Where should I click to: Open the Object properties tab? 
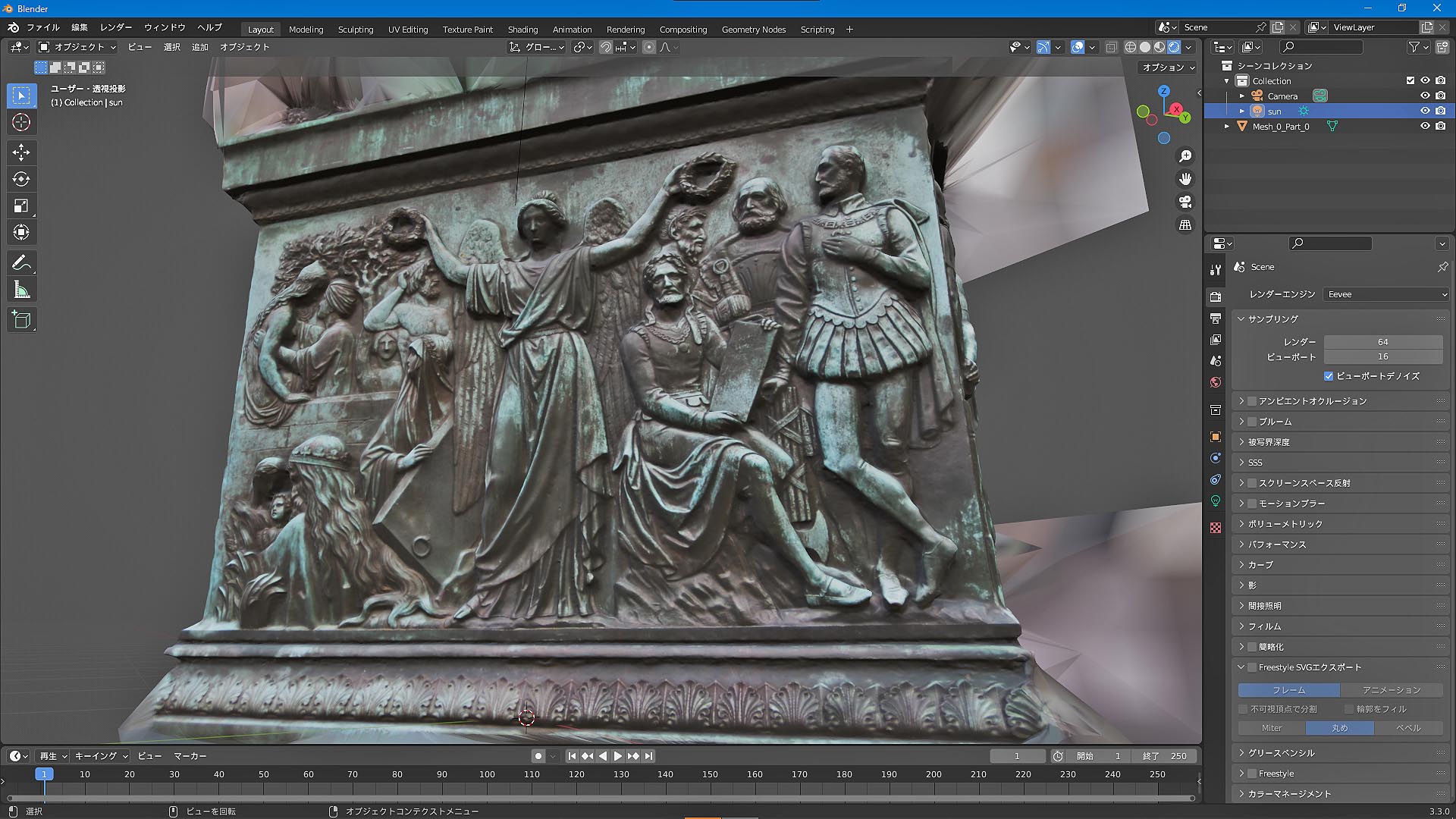coord(1216,437)
